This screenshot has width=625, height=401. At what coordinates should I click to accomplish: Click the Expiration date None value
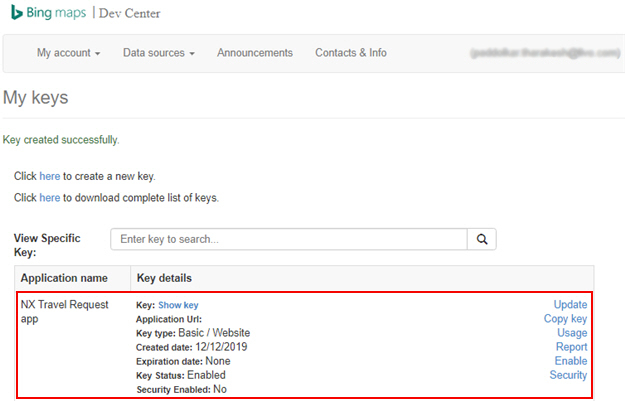click(218, 361)
